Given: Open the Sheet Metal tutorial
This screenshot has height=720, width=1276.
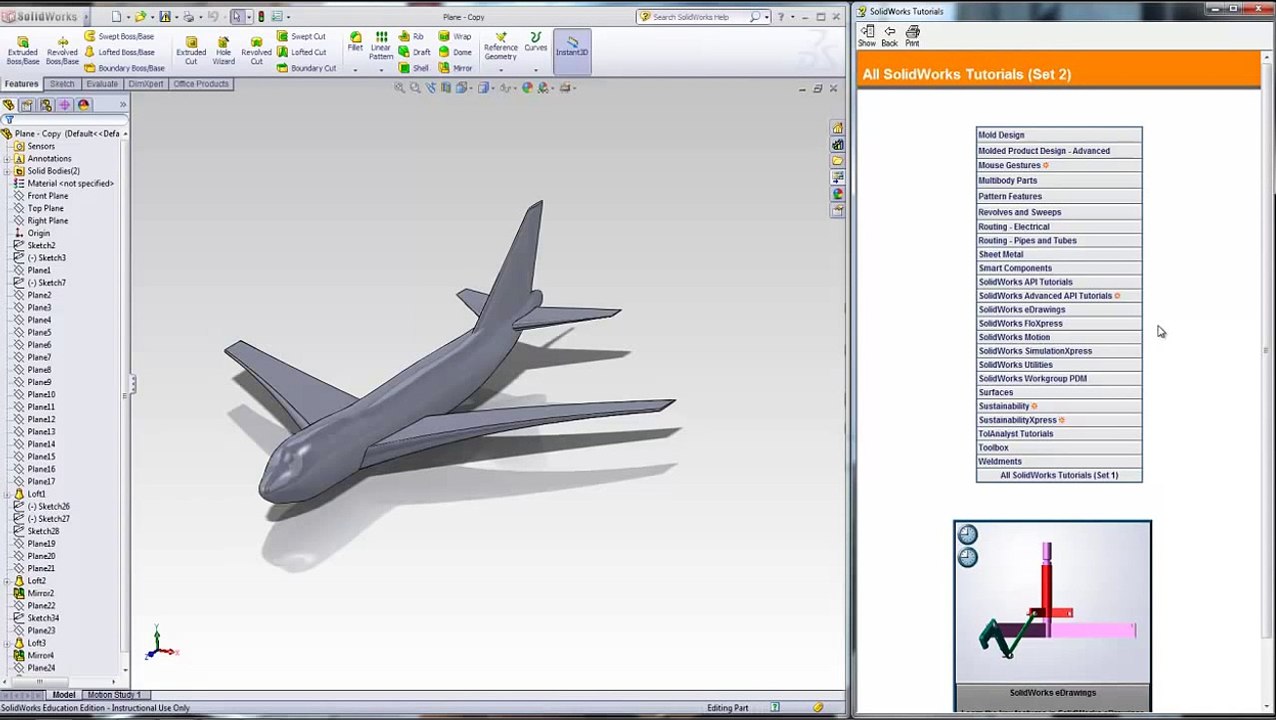Looking at the screenshot, I should pyautogui.click(x=1059, y=254).
